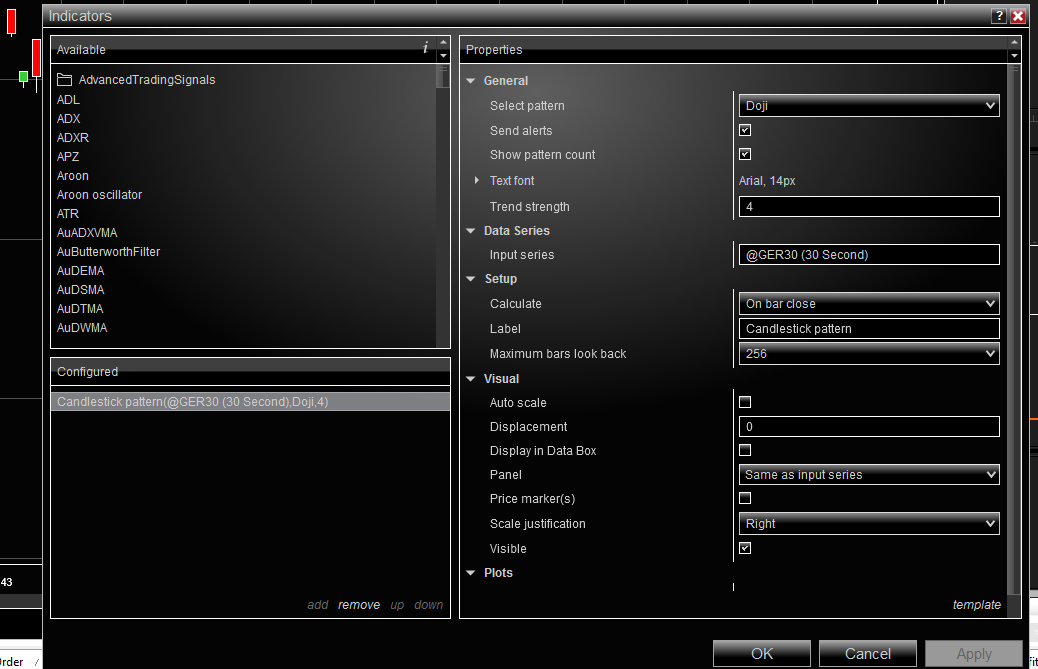Click Available panel scroll up arrow
Screen dimensions: 1038x669
(444, 42)
